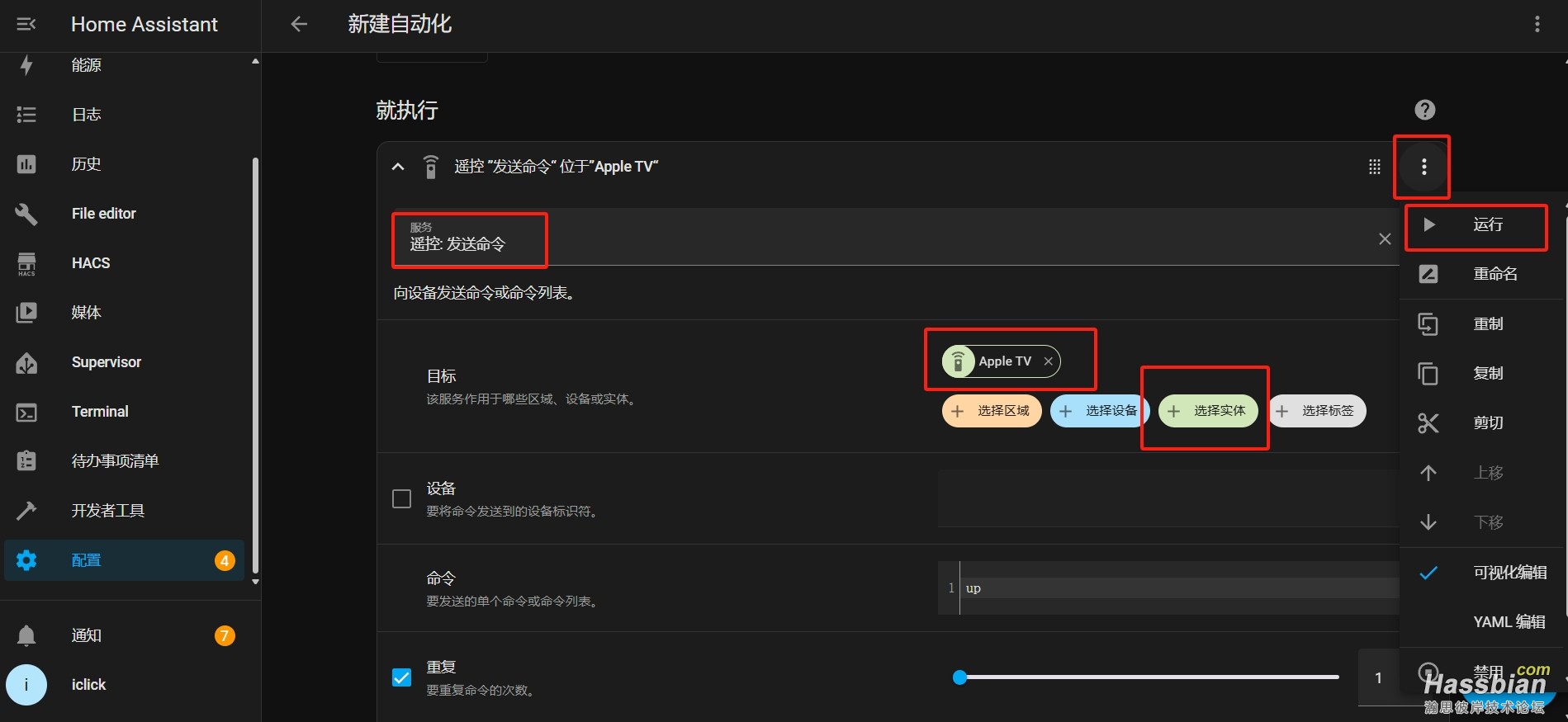Add target via 选择实体
1568x722 pixels.
(x=1208, y=411)
